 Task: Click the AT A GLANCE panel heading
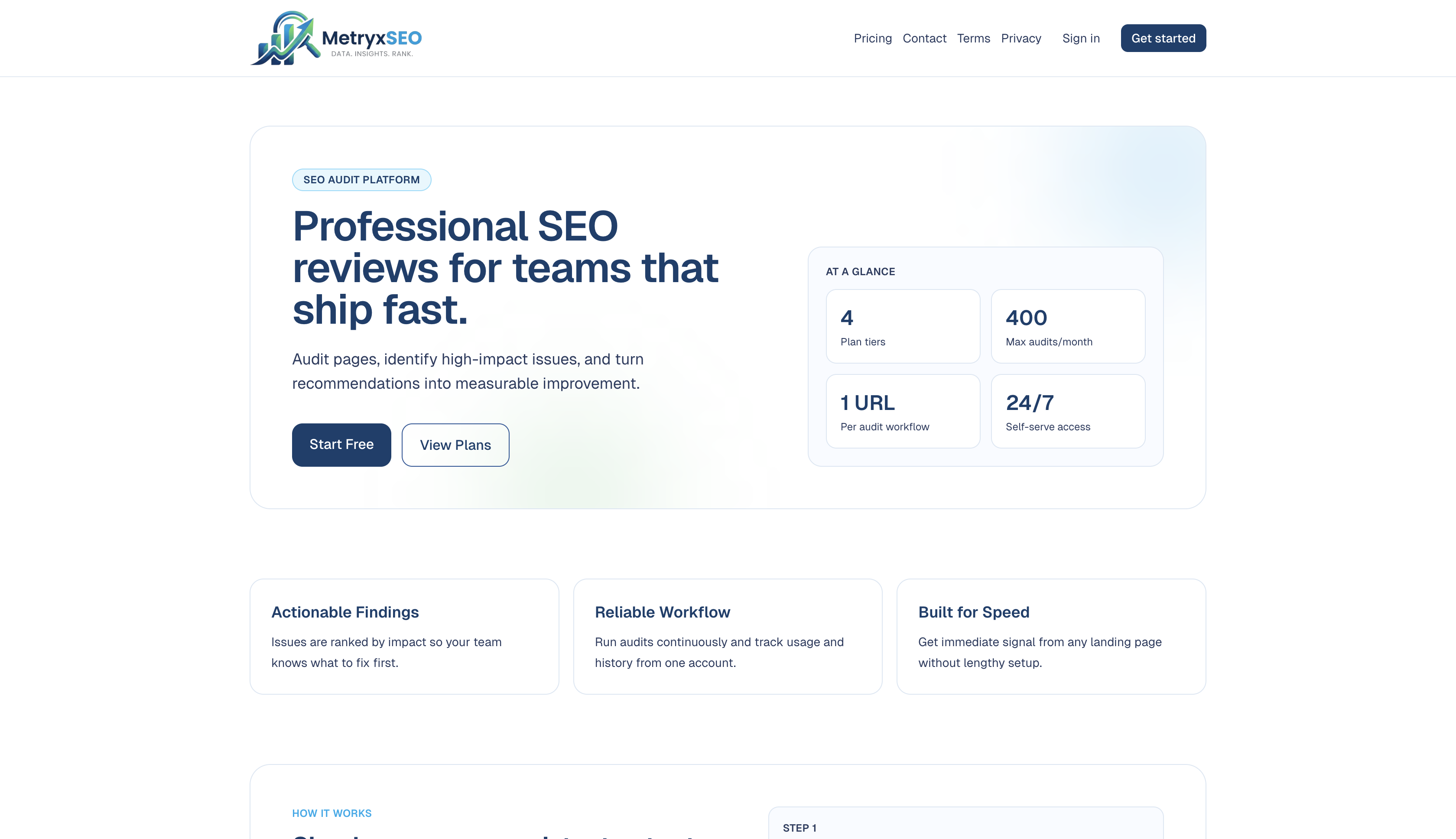coord(860,271)
